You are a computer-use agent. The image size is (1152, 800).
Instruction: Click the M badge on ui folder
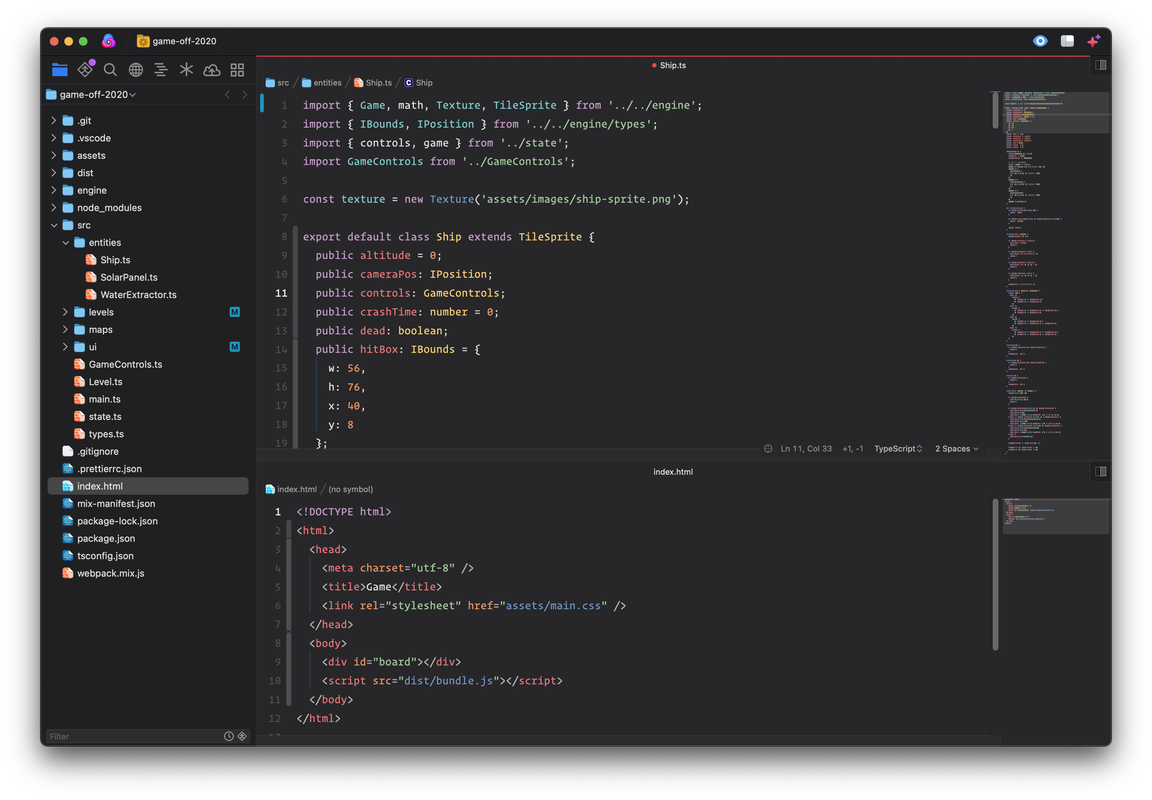234,347
